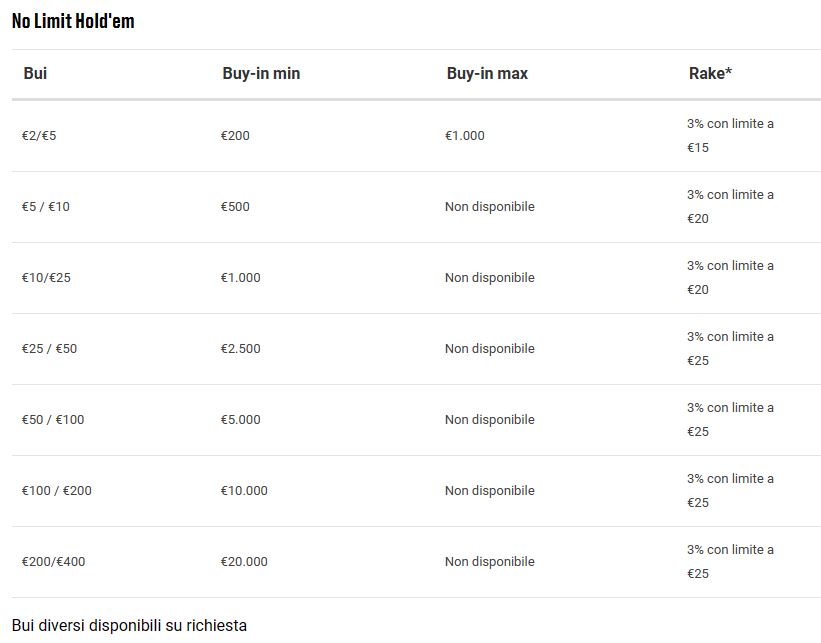Click the No Limit Hold'em heading
The image size is (821, 643).
pyautogui.click(x=73, y=21)
